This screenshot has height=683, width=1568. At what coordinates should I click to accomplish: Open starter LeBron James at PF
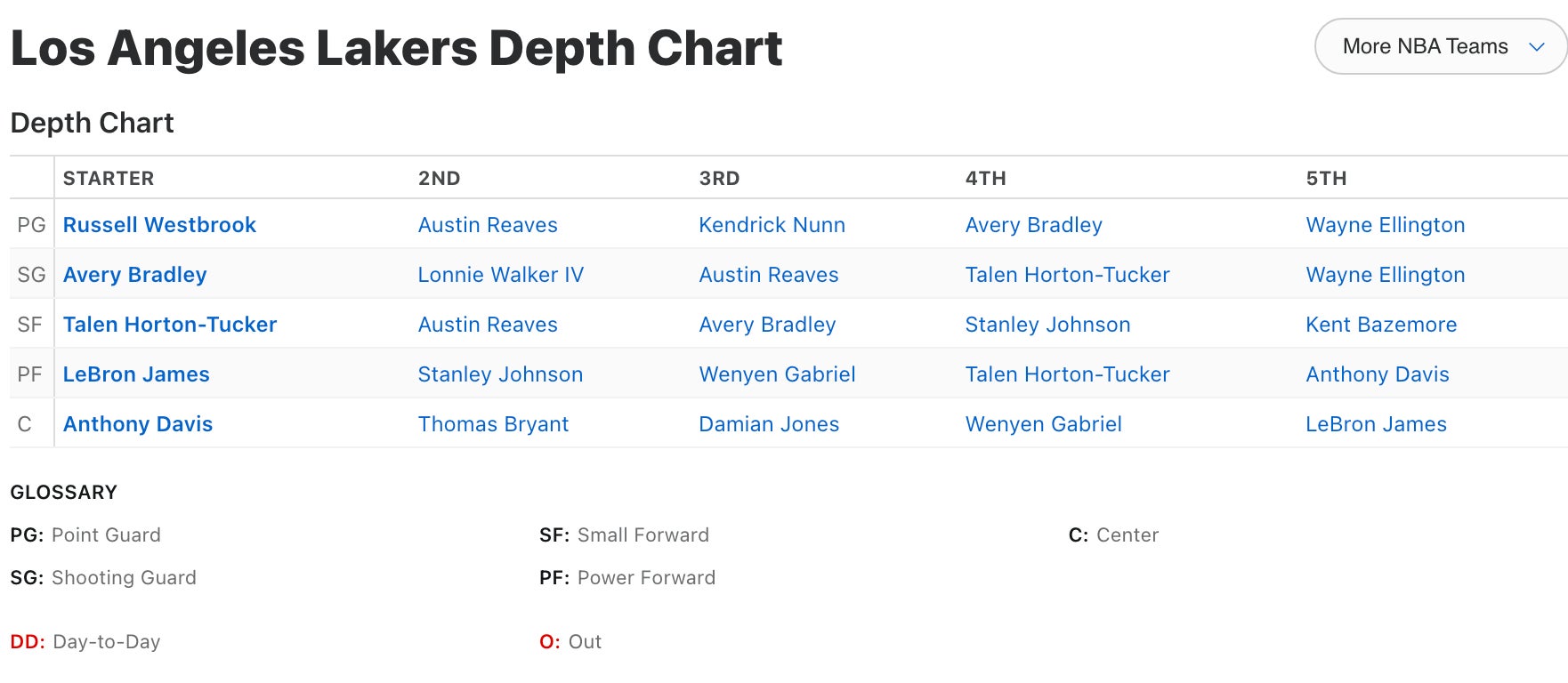click(x=136, y=374)
